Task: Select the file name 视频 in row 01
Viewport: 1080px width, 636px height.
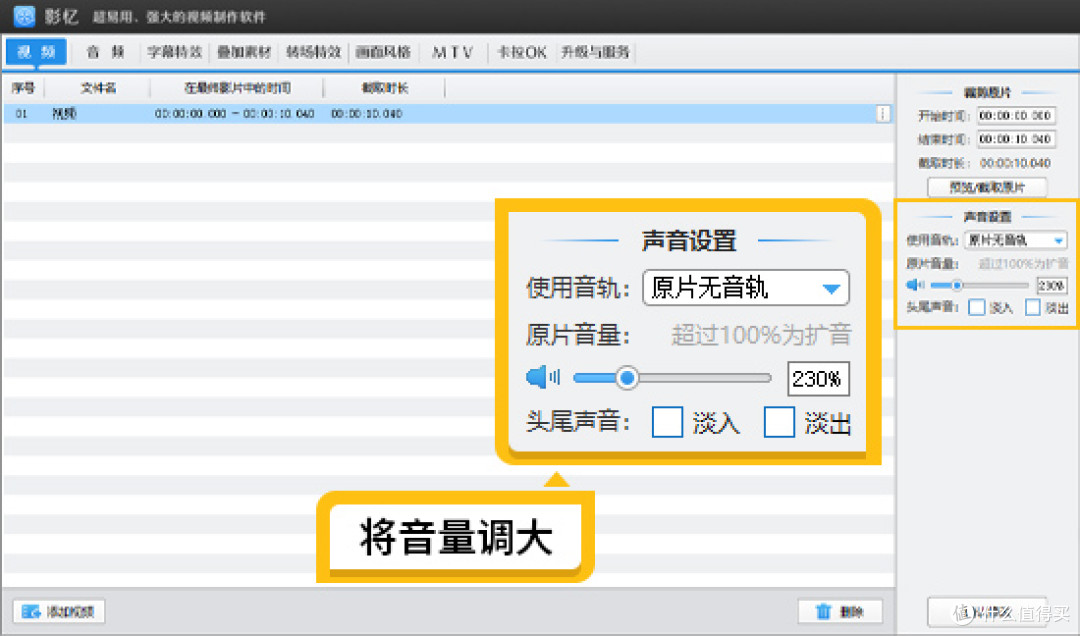Action: pos(64,114)
